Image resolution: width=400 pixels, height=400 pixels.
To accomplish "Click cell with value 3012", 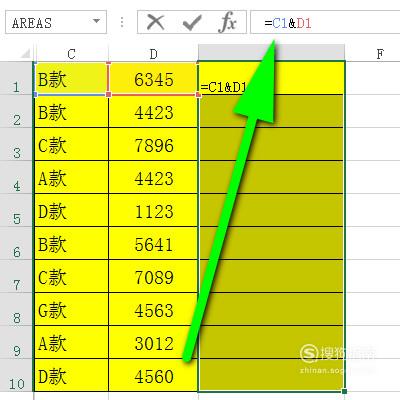I will (x=153, y=342).
